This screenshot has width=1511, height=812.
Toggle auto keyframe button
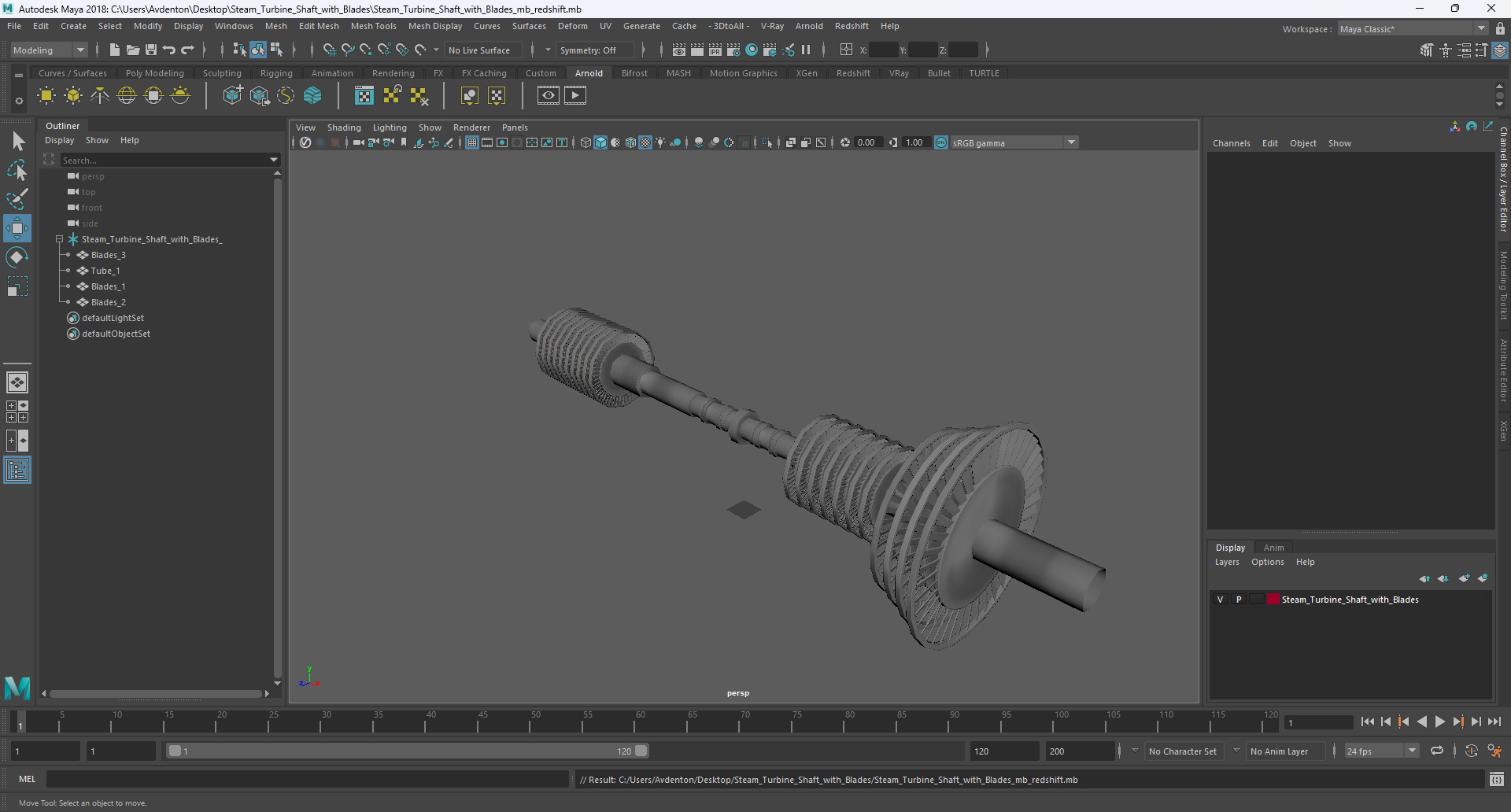pyautogui.click(x=1472, y=751)
